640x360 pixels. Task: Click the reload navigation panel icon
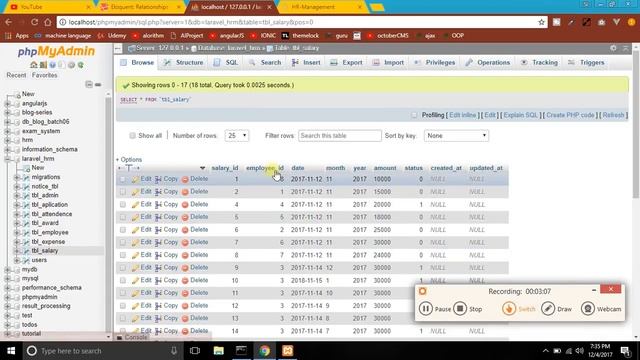81,65
